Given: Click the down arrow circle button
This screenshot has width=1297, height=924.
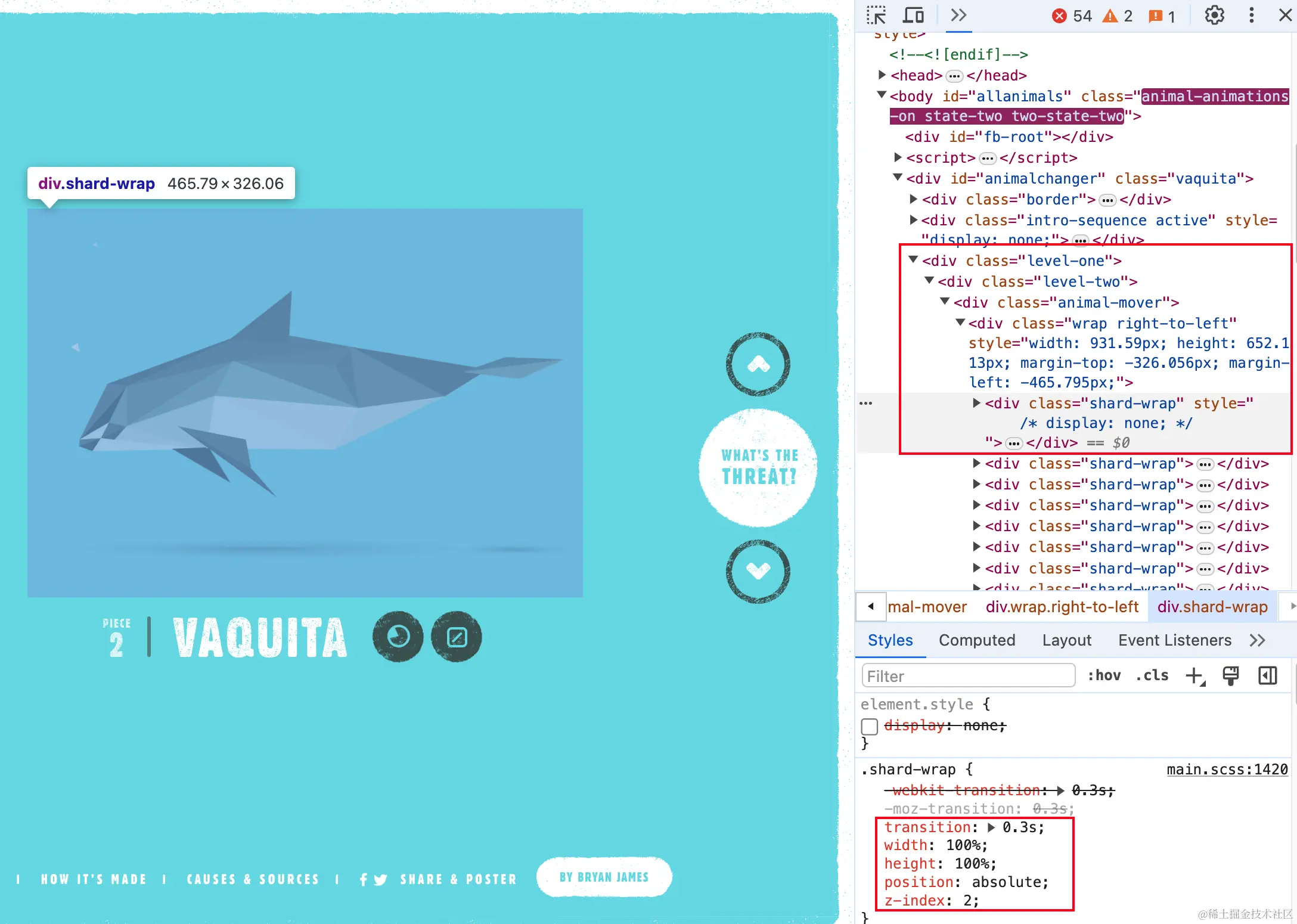Looking at the screenshot, I should click(758, 571).
